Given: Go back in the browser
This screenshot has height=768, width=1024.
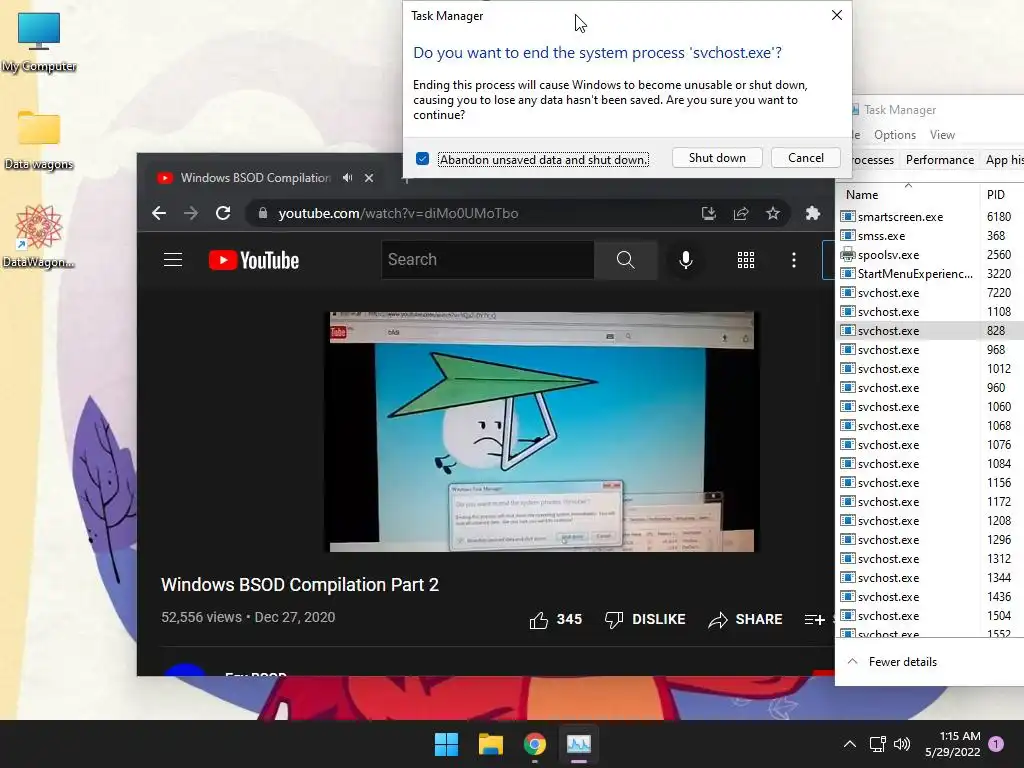Looking at the screenshot, I should click(x=159, y=213).
